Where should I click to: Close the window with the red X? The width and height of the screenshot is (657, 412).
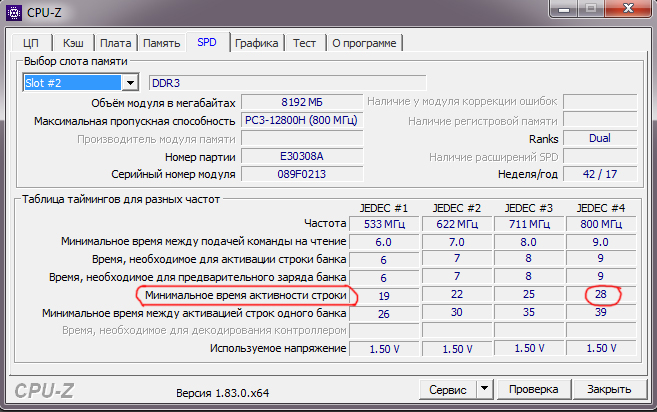pos(629,8)
